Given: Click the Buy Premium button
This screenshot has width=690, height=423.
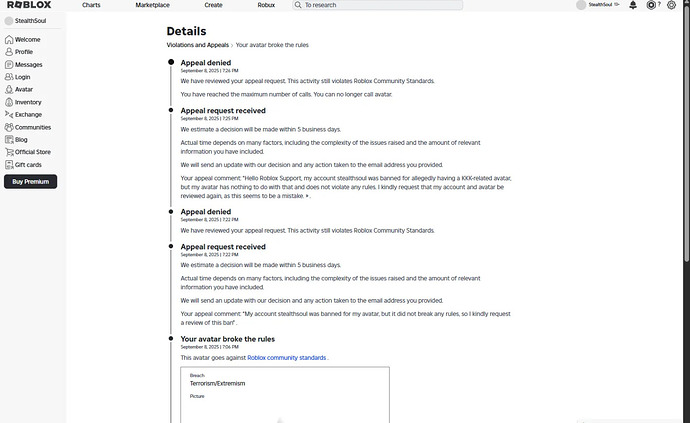Looking at the screenshot, I should point(30,181).
